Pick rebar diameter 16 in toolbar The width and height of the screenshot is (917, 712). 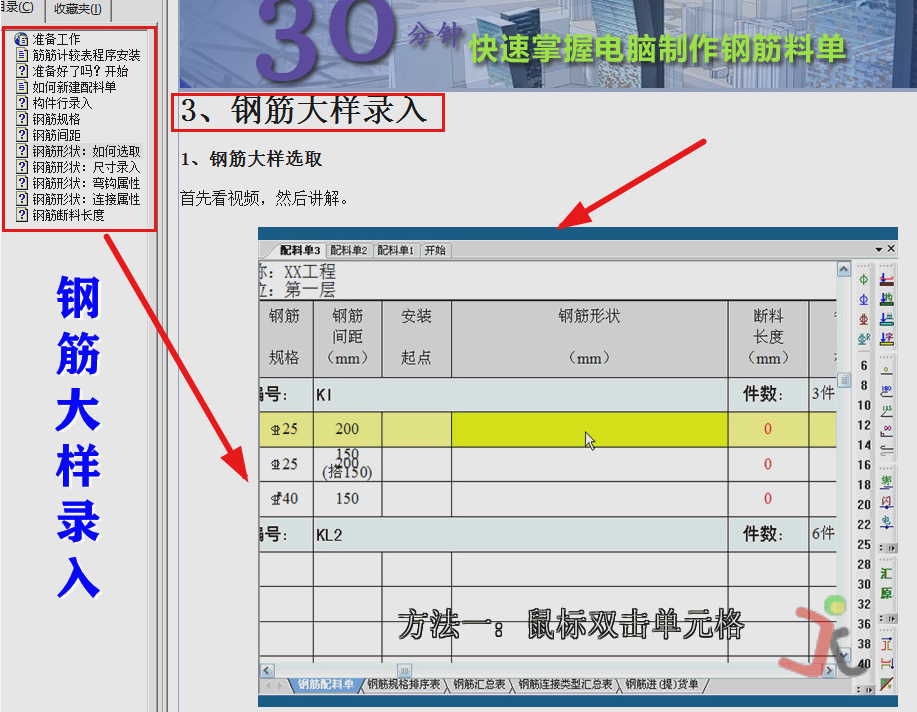click(864, 465)
